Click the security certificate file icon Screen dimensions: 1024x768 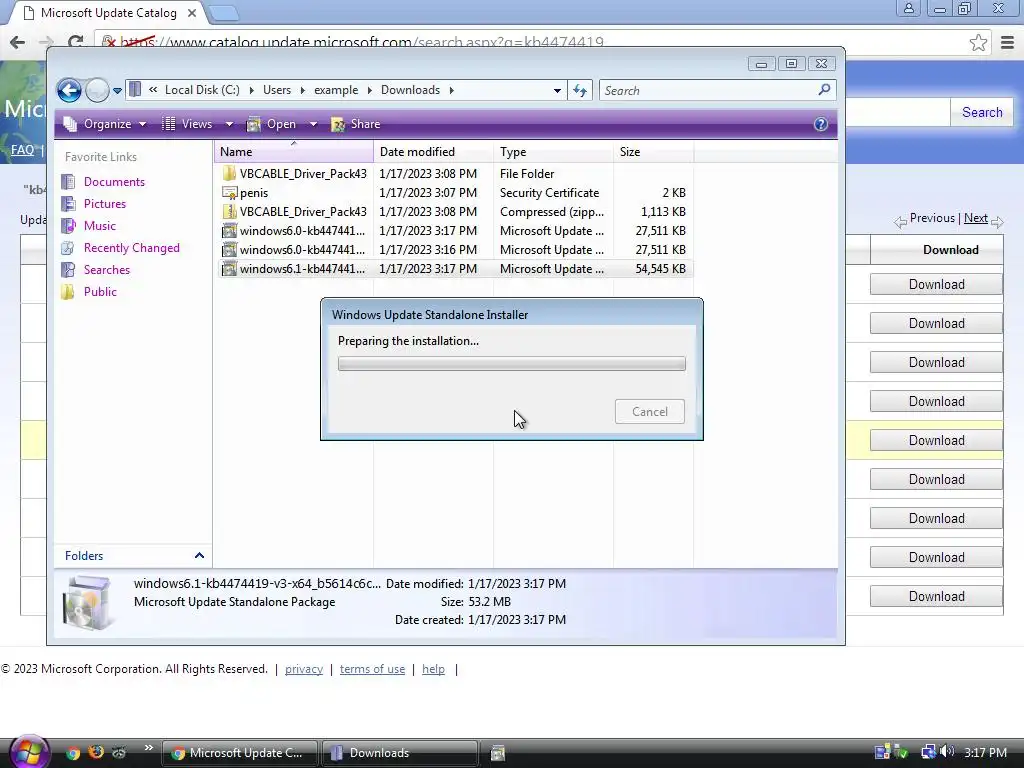point(229,193)
